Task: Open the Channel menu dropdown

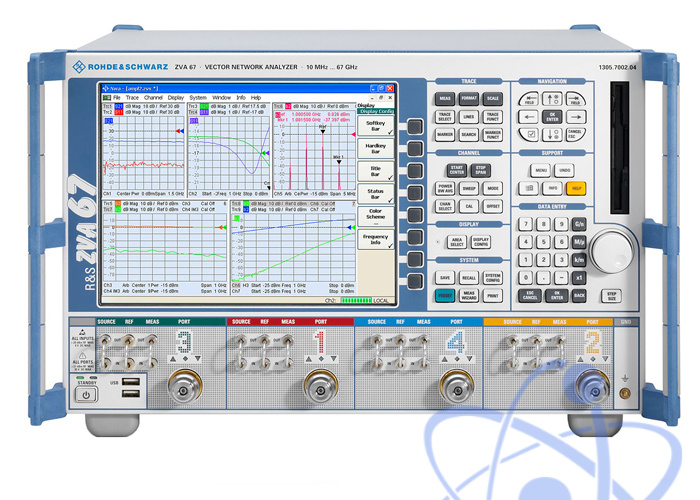Action: 153,97
